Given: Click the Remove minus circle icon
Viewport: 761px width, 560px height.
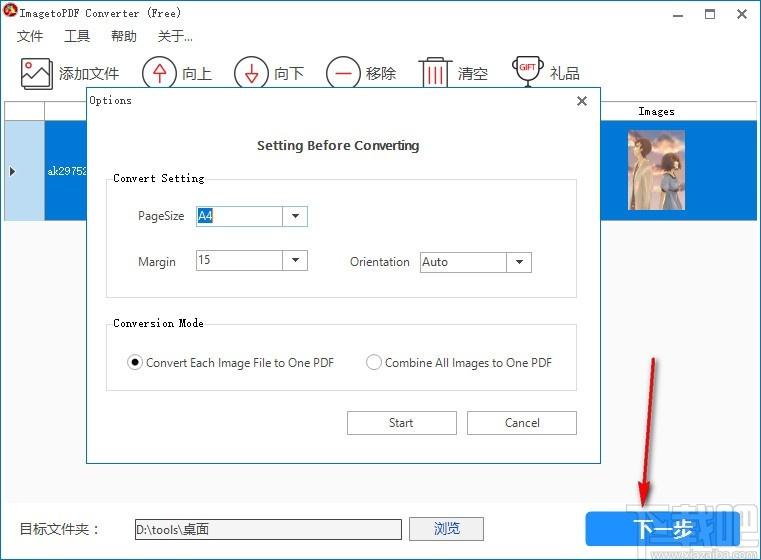Looking at the screenshot, I should (x=343, y=73).
